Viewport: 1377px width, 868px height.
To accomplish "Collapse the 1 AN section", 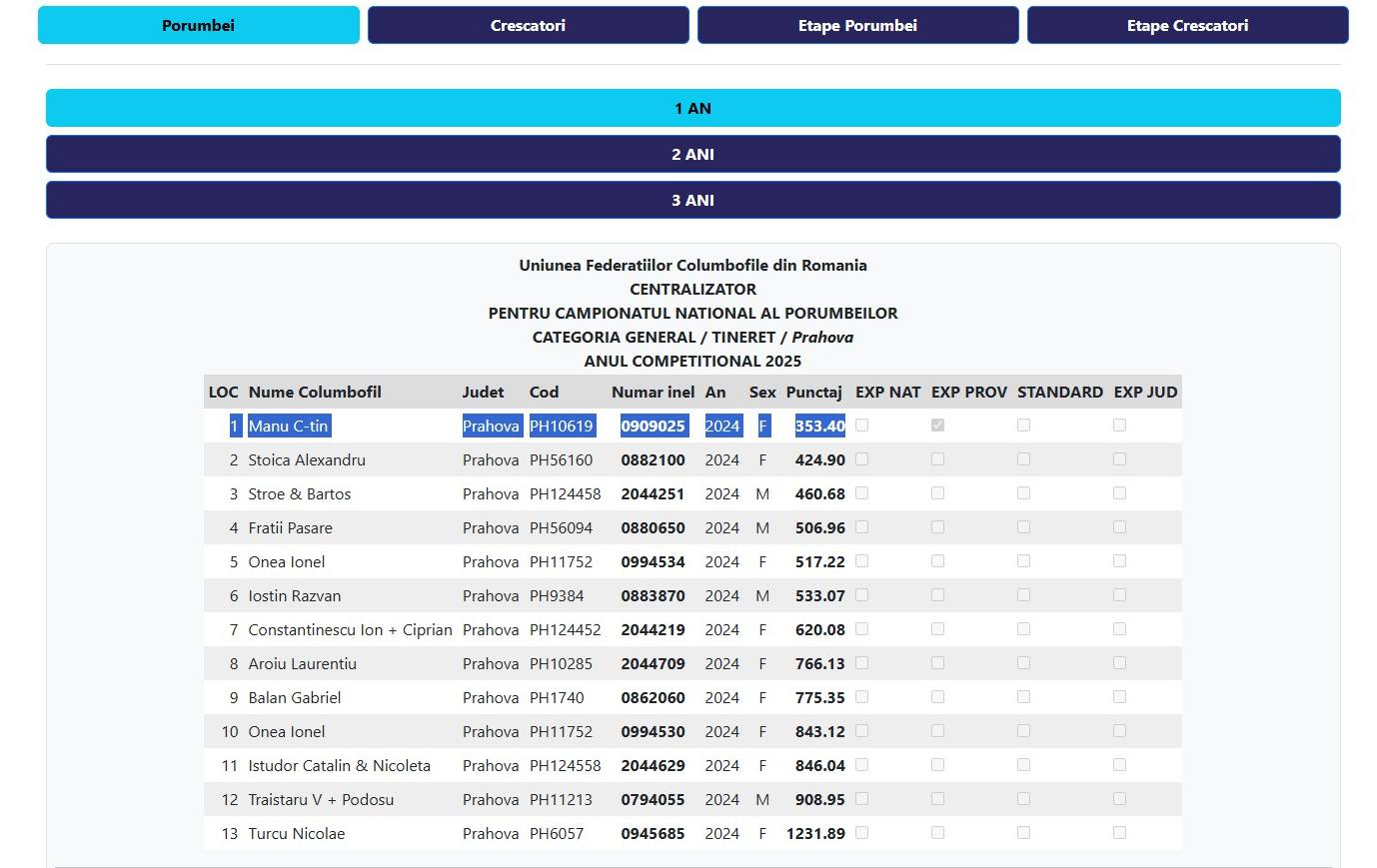I will [692, 109].
